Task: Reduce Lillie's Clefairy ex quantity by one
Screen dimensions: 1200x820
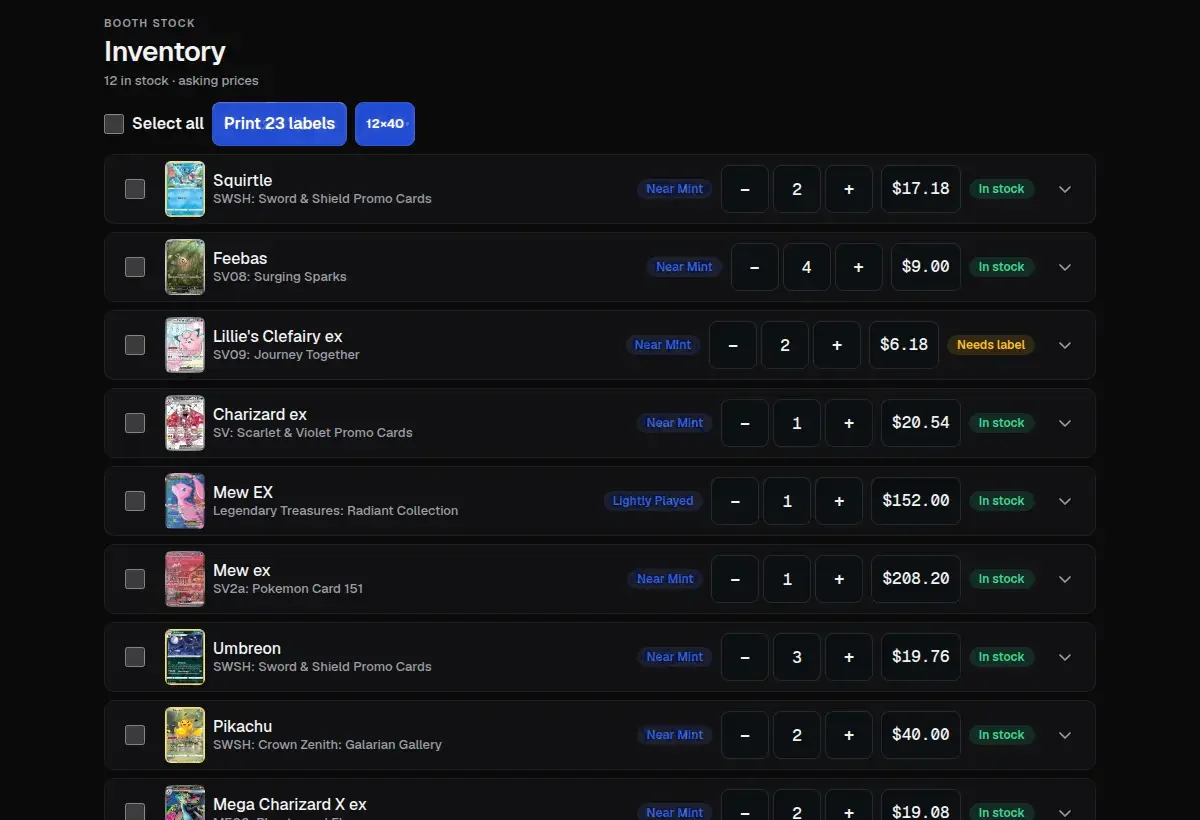Action: (733, 345)
